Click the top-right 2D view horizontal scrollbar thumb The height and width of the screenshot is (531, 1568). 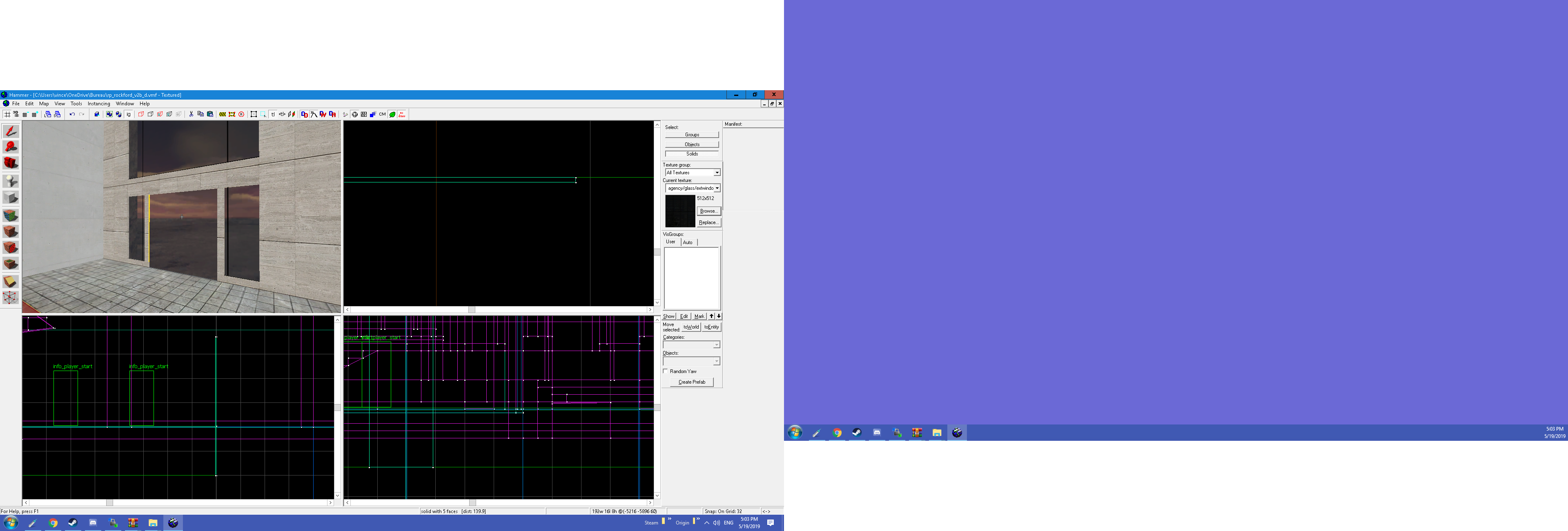[x=472, y=310]
